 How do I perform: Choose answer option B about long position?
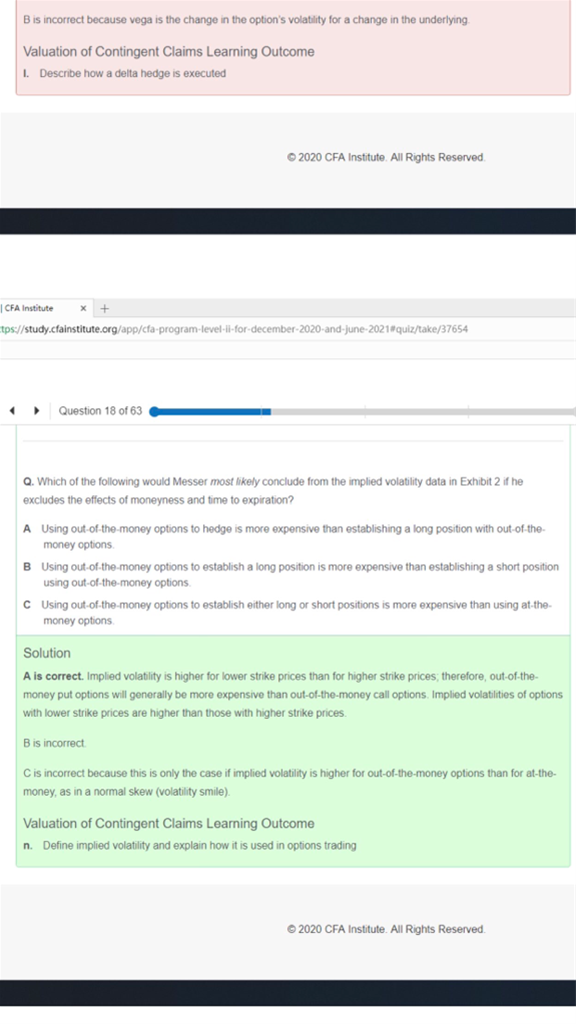[x=291, y=575]
